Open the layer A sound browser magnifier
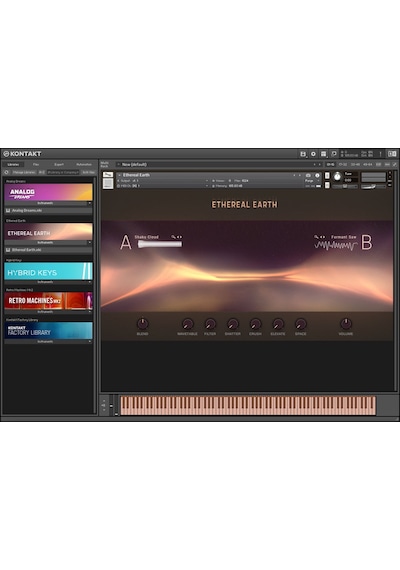 click(173, 237)
